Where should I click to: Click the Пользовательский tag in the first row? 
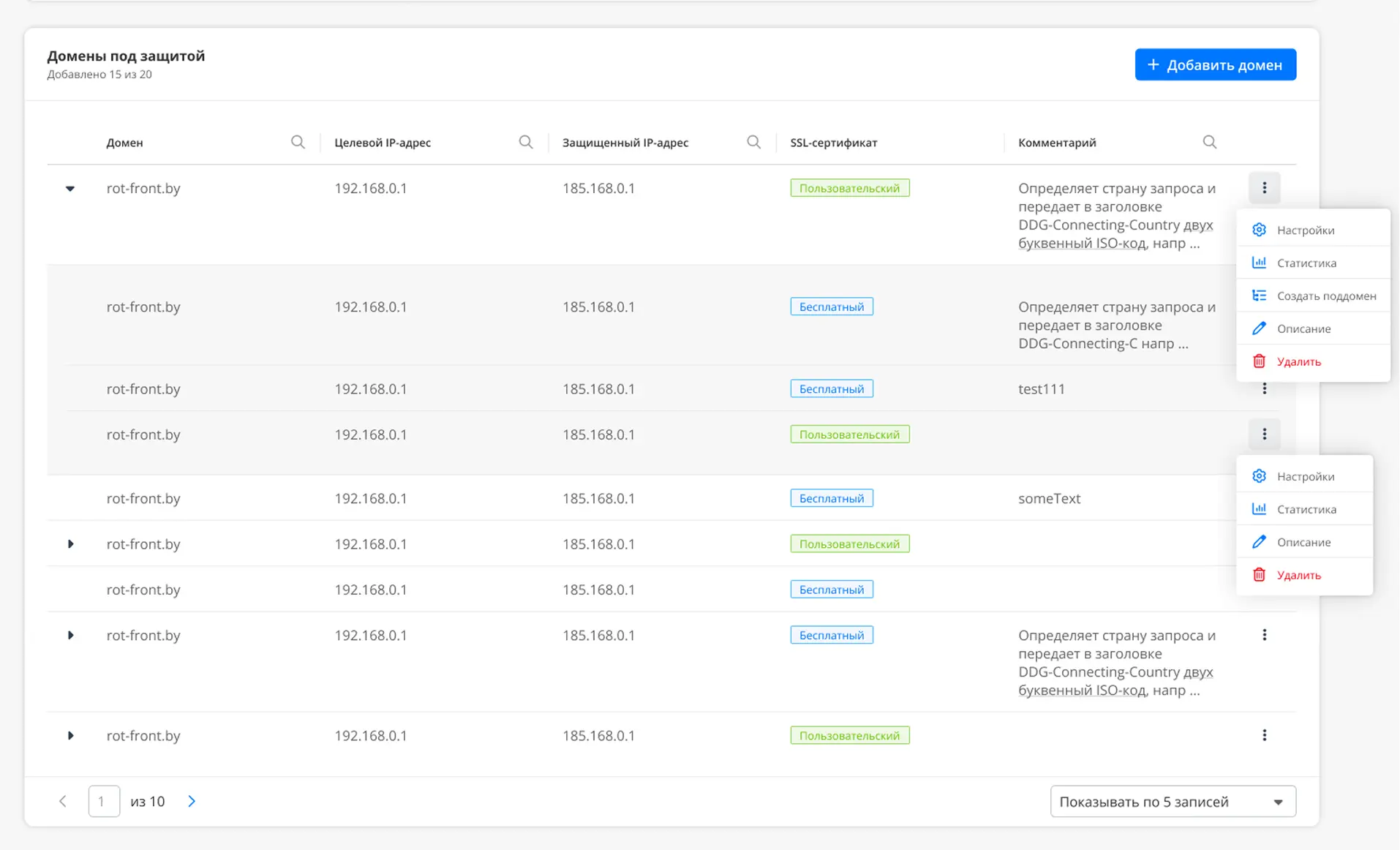849,188
